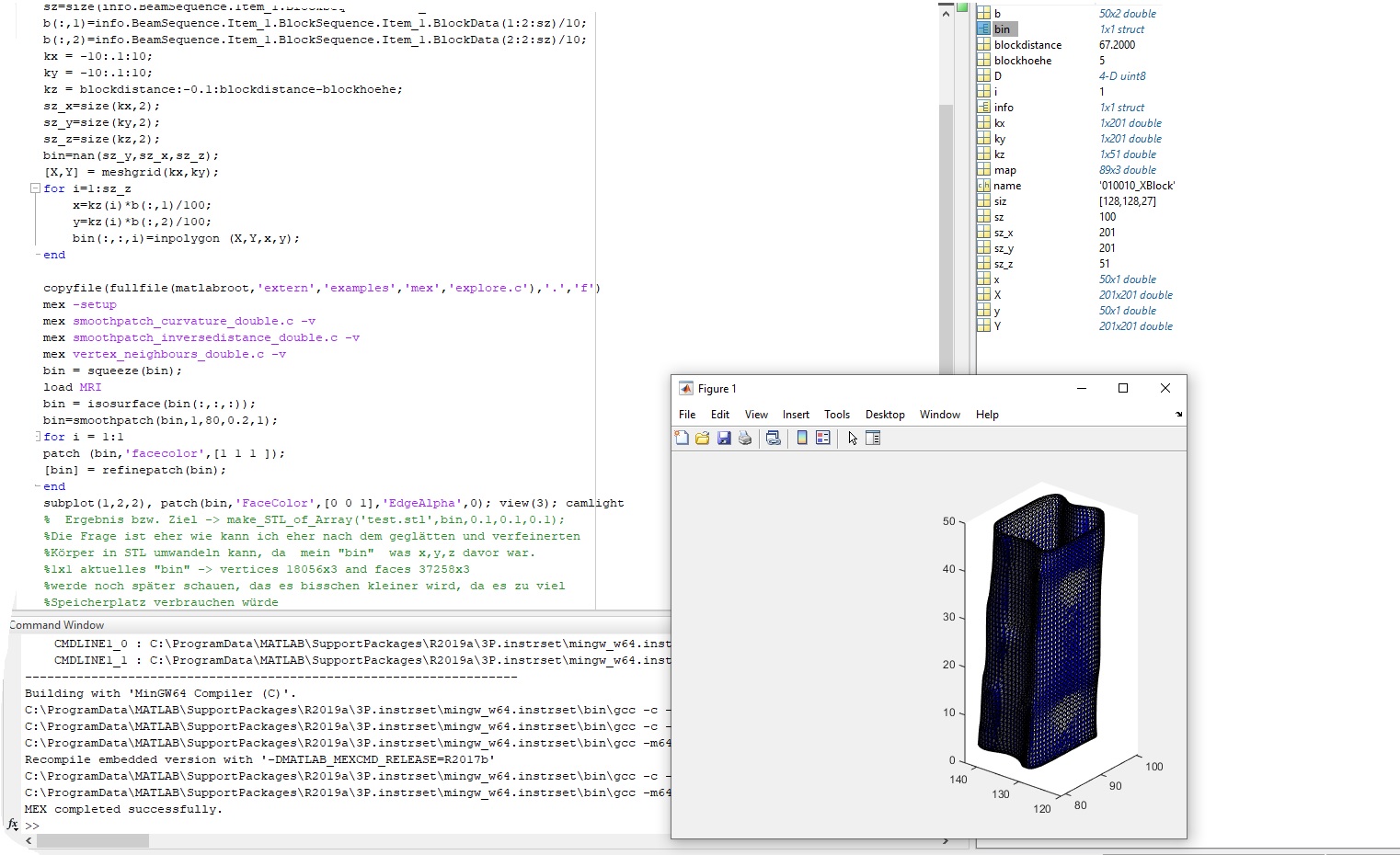Click the fx function browser icon
The height and width of the screenshot is (855, 1400).
pyautogui.click(x=13, y=825)
